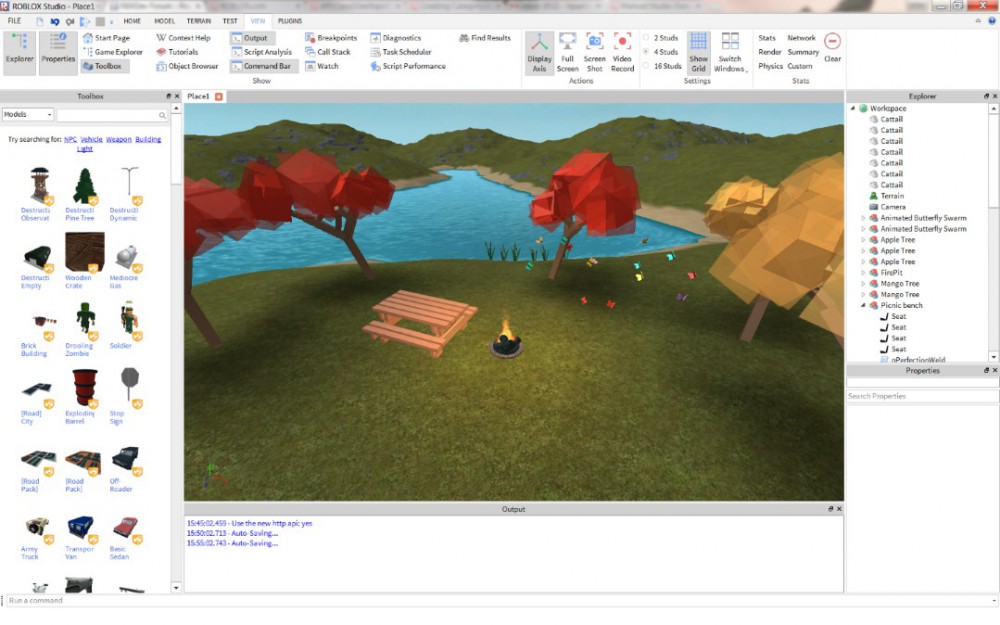Switch to the TERRAIN ribbon tab
Image resolution: width=1000 pixels, height=625 pixels.
click(199, 19)
